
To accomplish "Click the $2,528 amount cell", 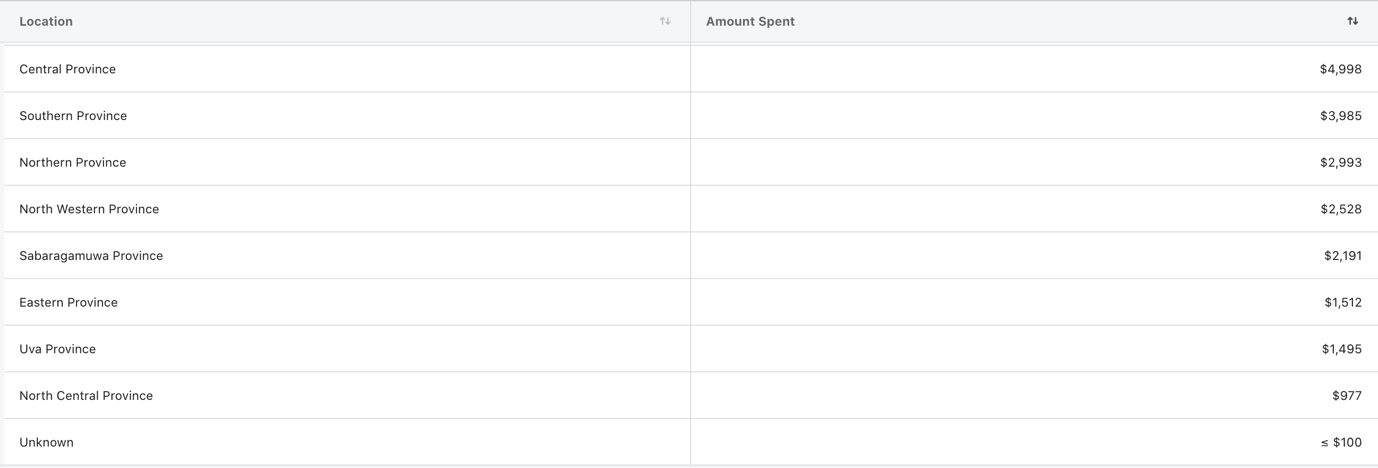I will [1034, 209].
